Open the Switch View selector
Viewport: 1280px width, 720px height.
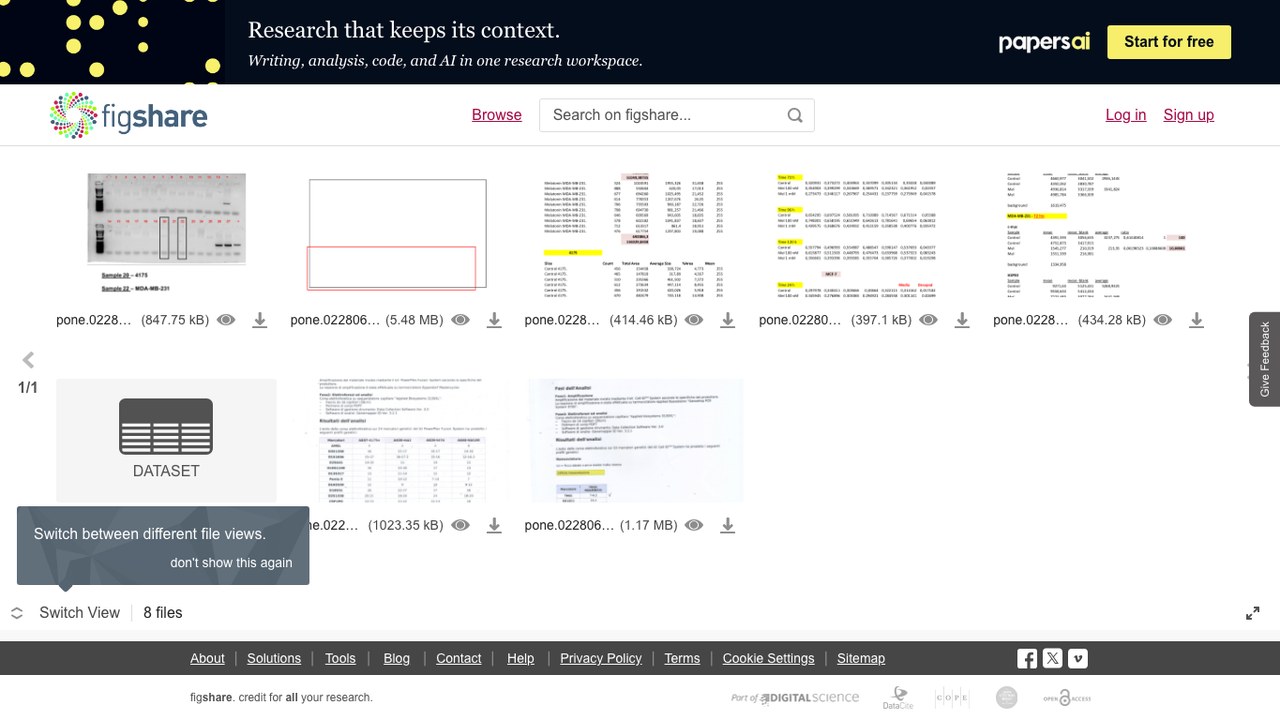click(x=66, y=613)
